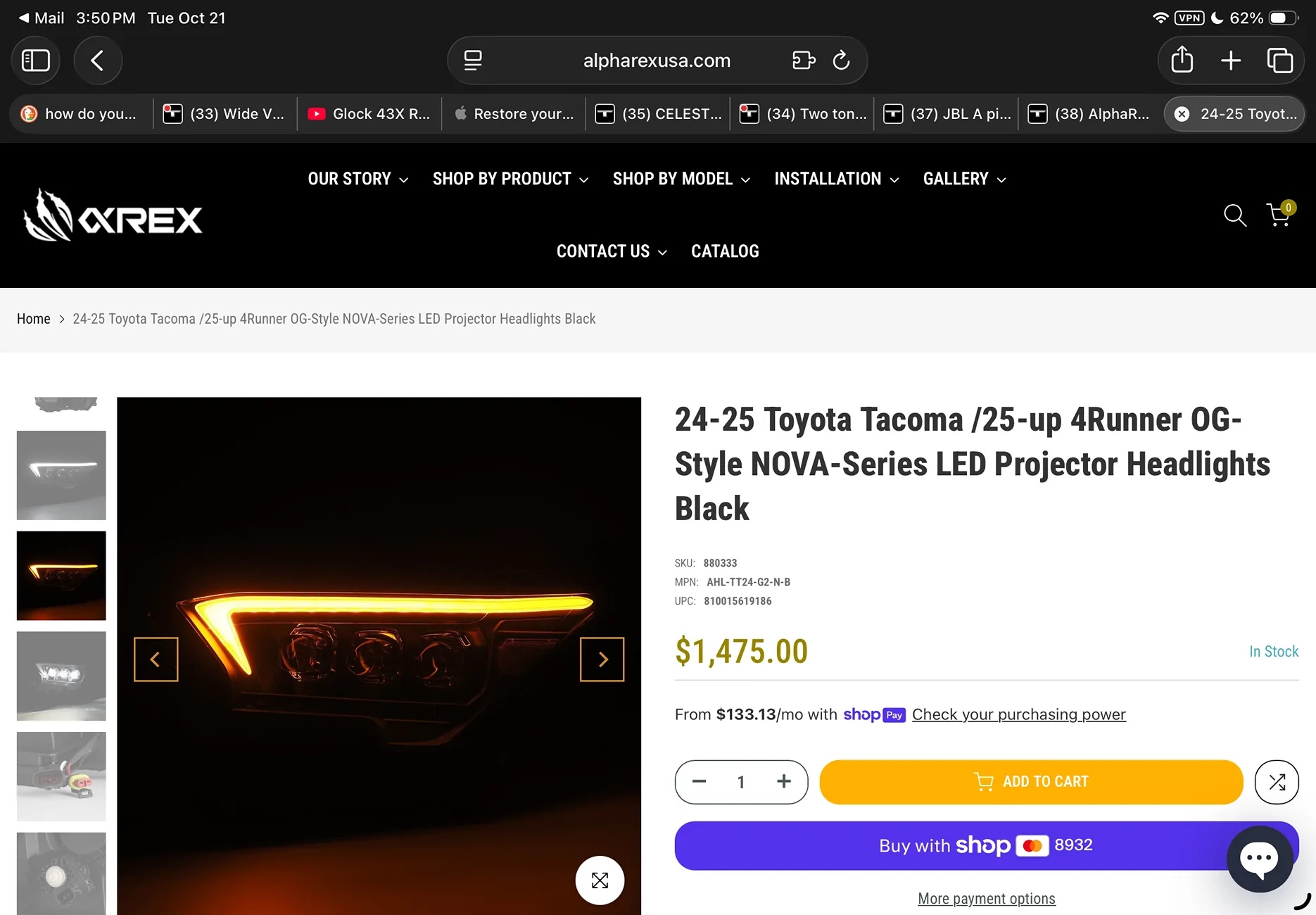Image resolution: width=1316 pixels, height=915 pixels.
Task: Increase quantity with plus button
Action: (784, 782)
